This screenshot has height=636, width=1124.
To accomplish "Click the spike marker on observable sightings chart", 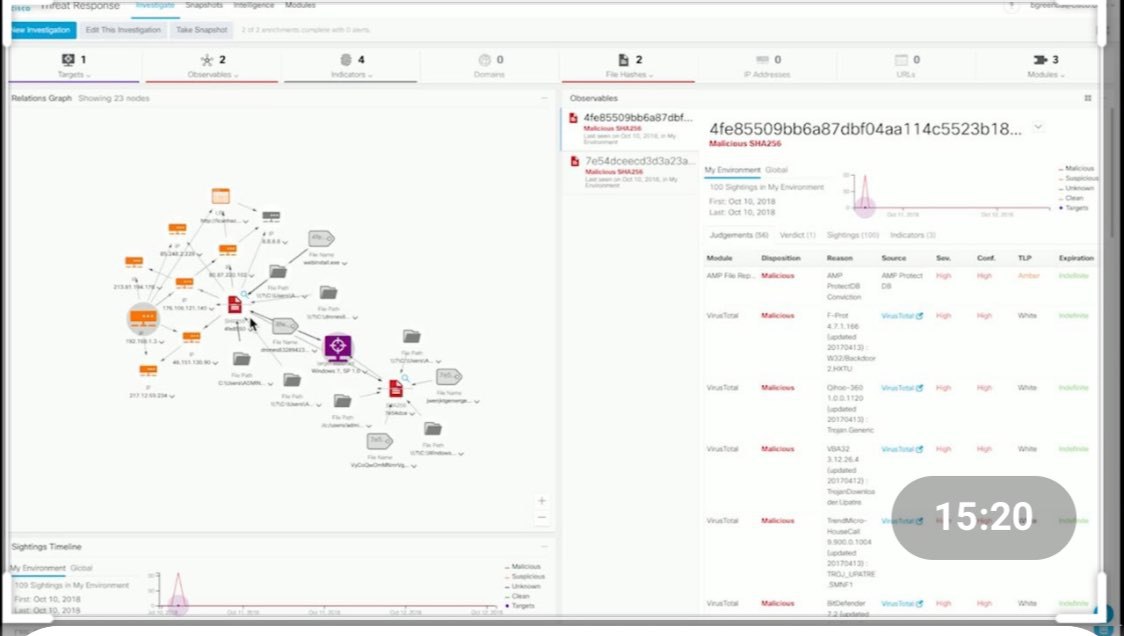I will coord(865,207).
